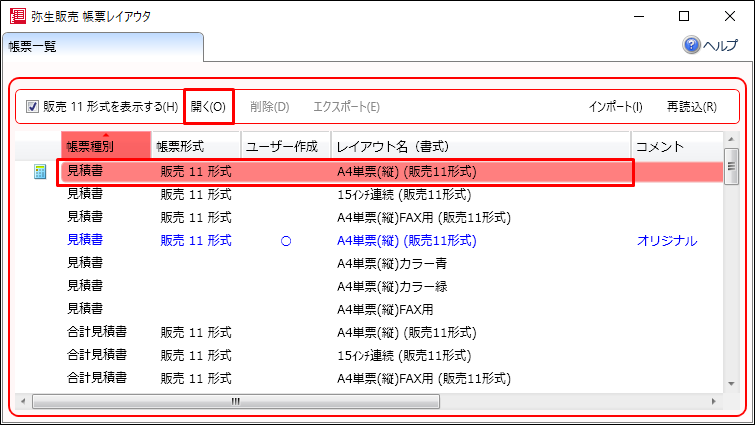The height and width of the screenshot is (425, 755).
Task: Switch to the 帳票一覧 tab
Action: [x=103, y=47]
